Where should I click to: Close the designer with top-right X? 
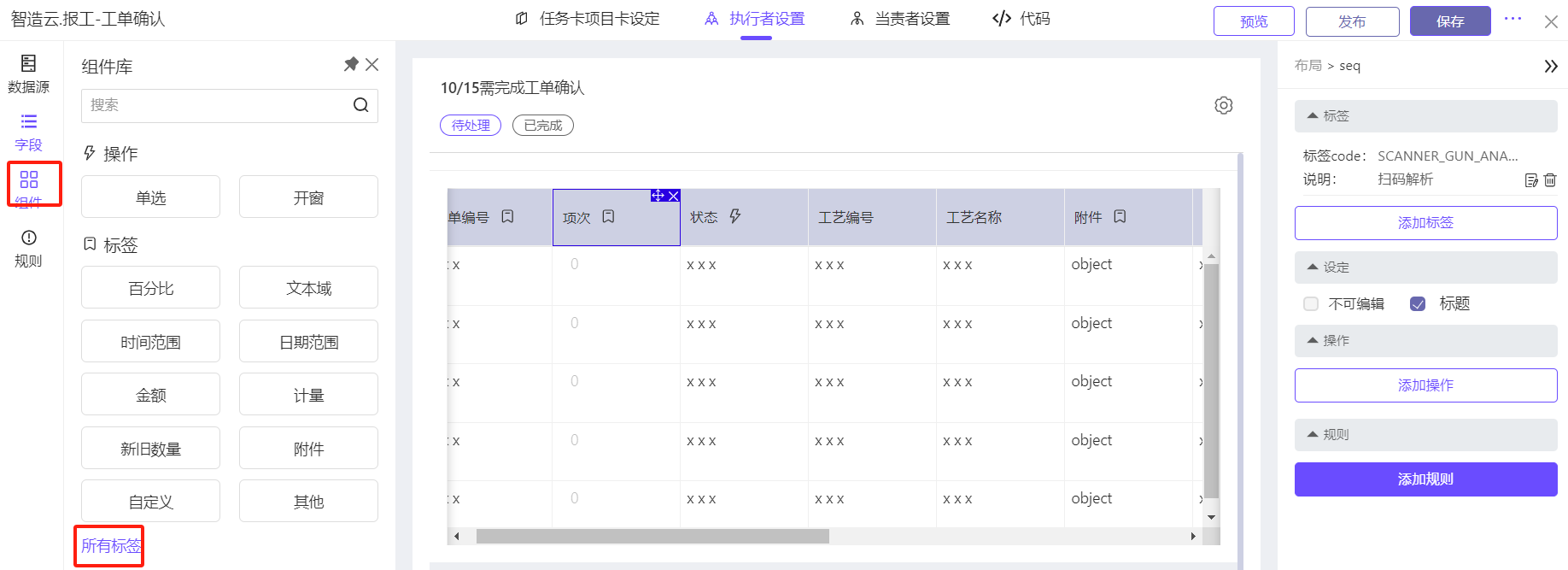[x=1551, y=21]
